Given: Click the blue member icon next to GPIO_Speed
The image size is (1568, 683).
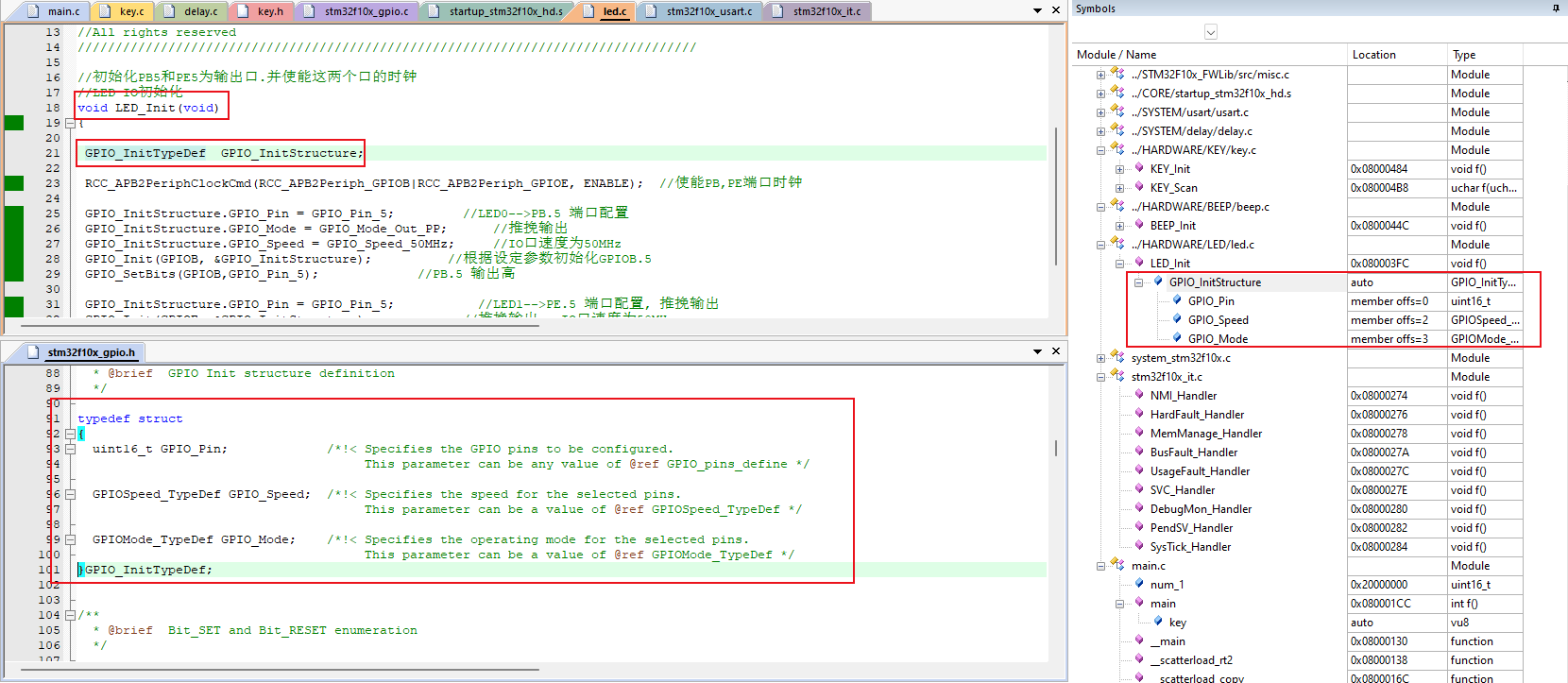Looking at the screenshot, I should pos(1177,319).
